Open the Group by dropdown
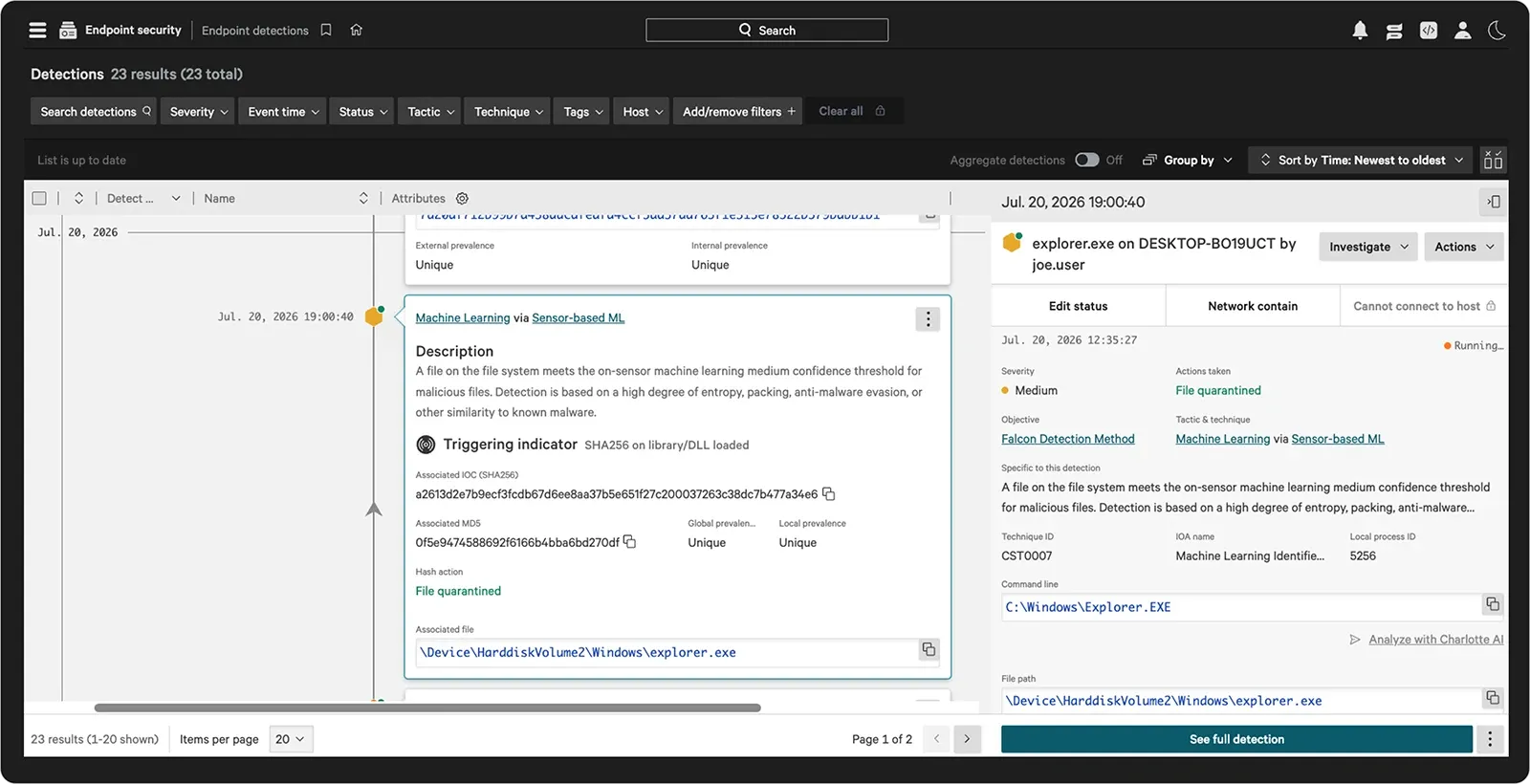Image resolution: width=1530 pixels, height=784 pixels. (x=1188, y=160)
